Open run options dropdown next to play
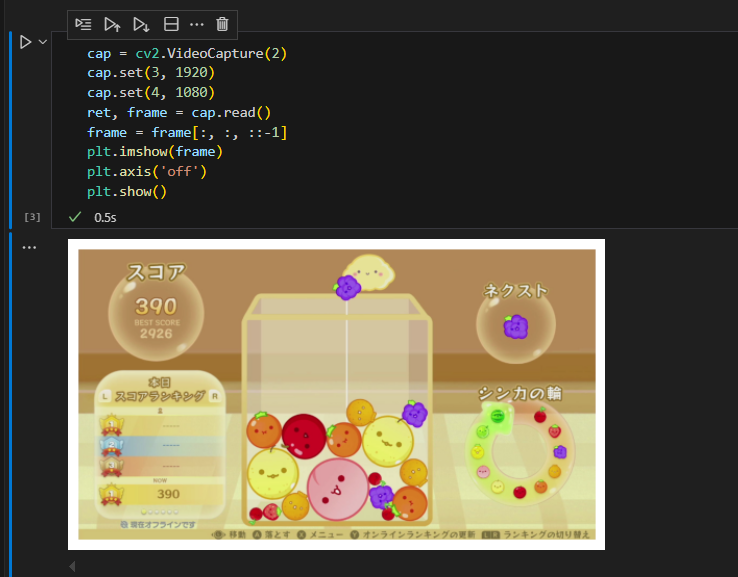 tap(43, 42)
